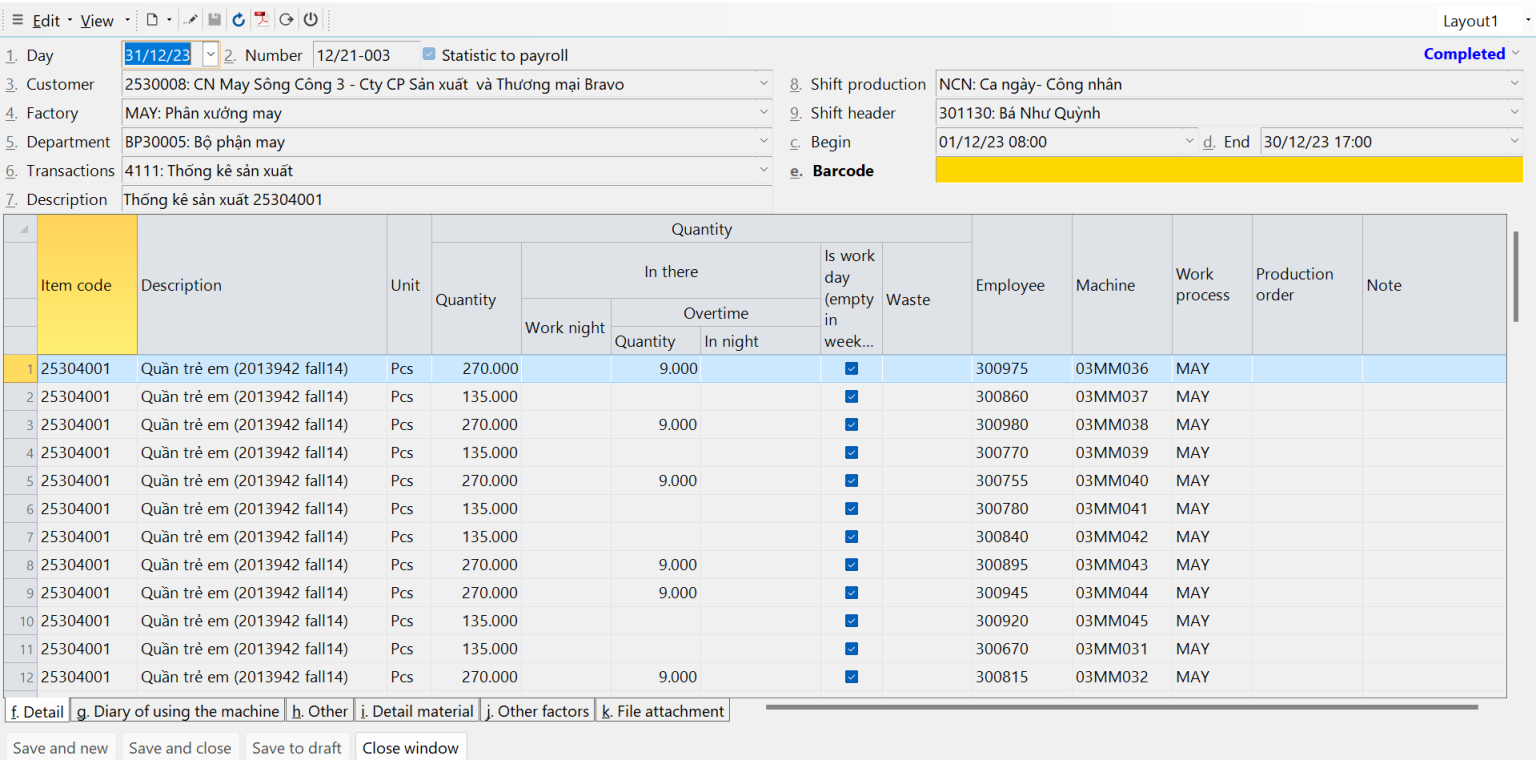Click the pencil edit icon on toolbar
Screen dimensions: 1536x760
tap(191, 19)
